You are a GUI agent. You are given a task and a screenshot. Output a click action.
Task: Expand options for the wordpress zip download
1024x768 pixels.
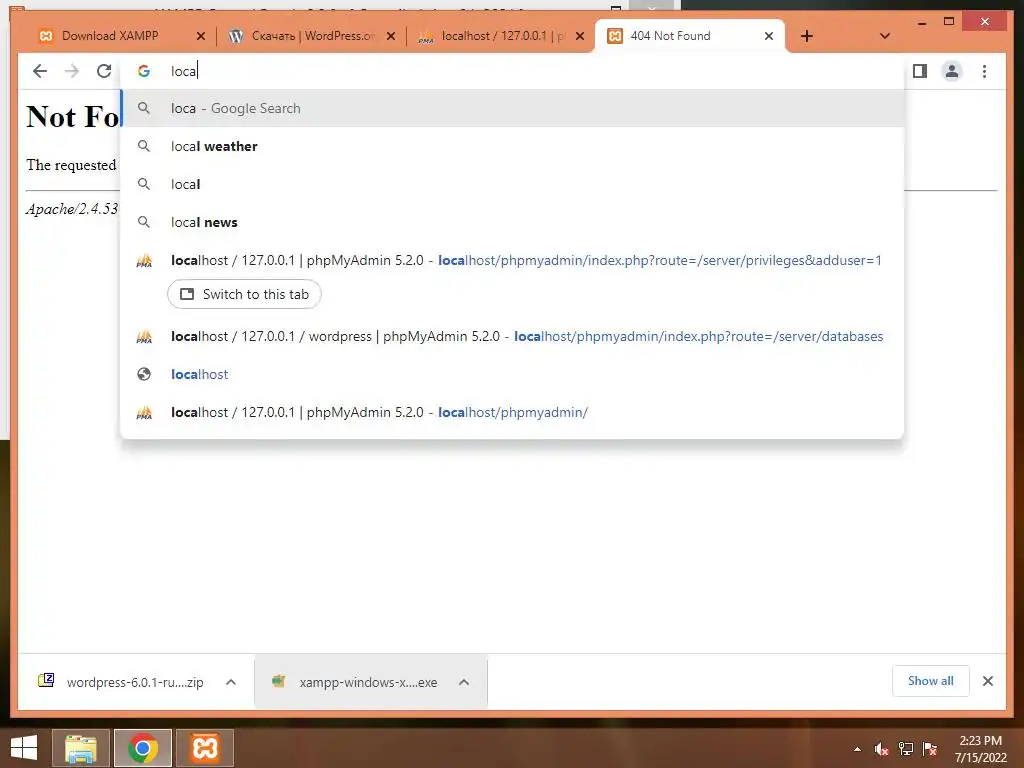click(231, 682)
